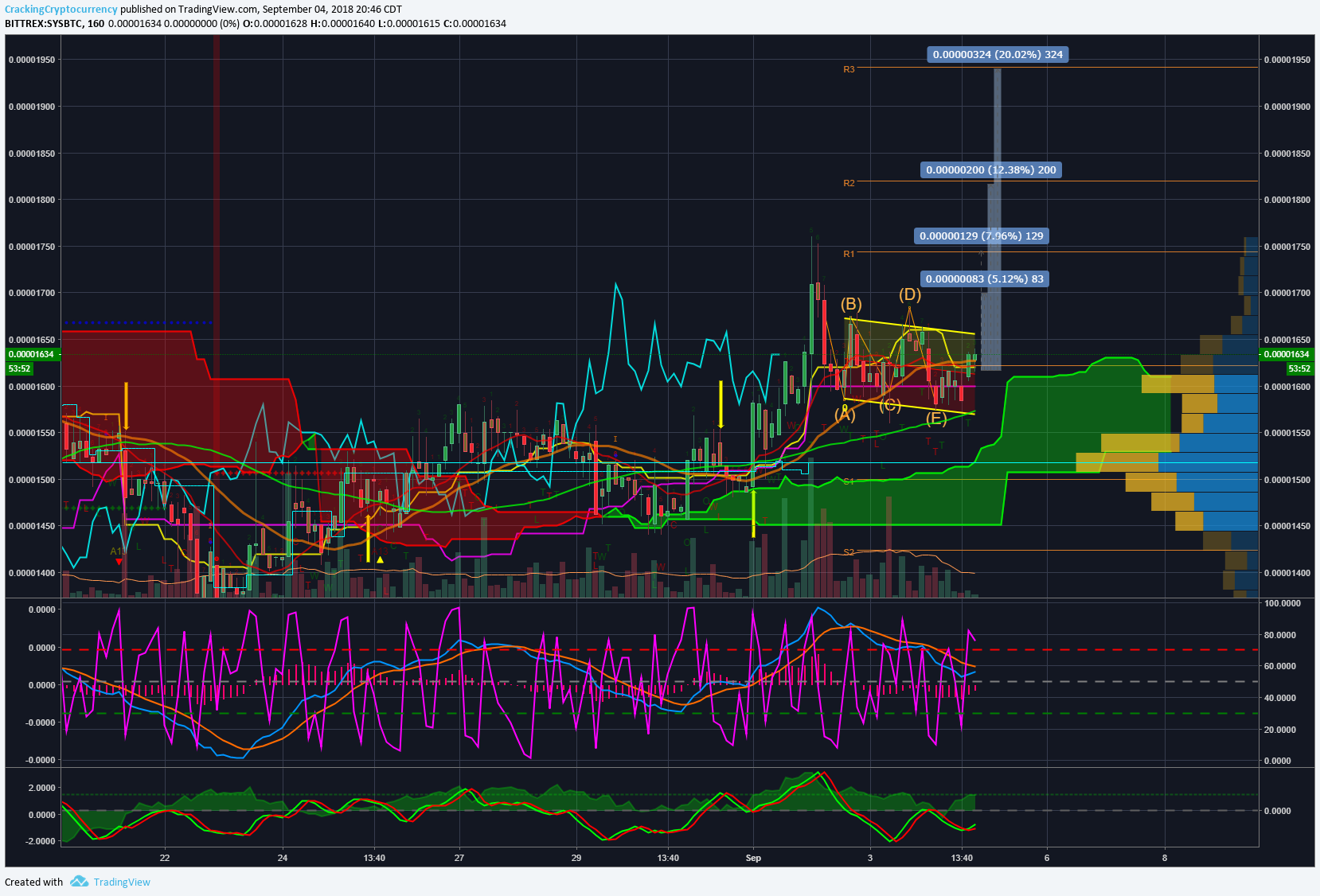Click the R3 pivot level label

pyautogui.click(x=849, y=69)
